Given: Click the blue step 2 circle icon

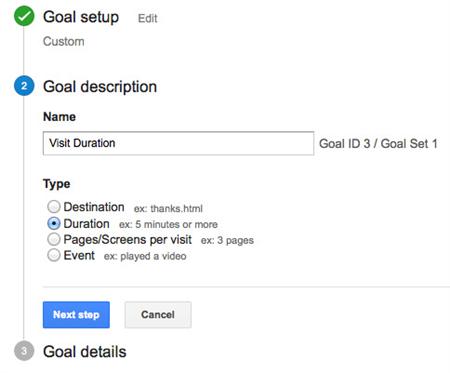Looking at the screenshot, I should pyautogui.click(x=24, y=86).
